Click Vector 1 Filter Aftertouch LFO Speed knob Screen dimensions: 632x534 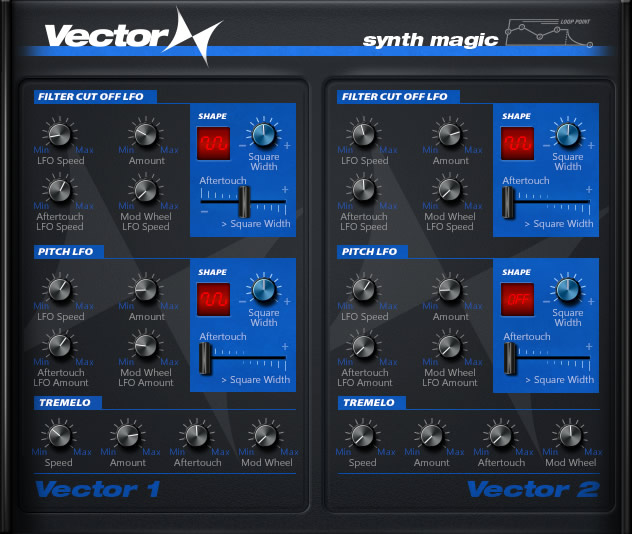(60, 190)
